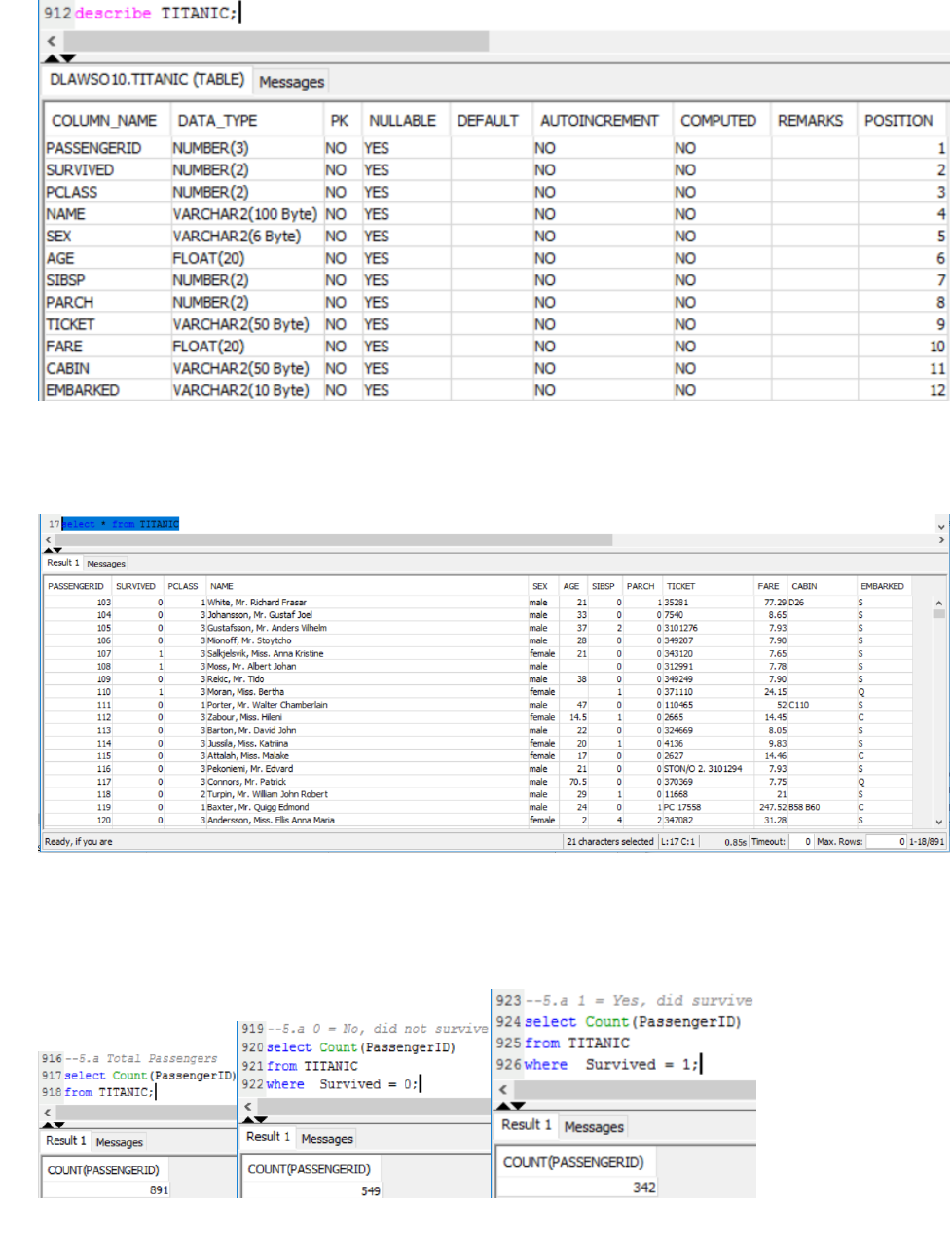This screenshot has width=952, height=1244.
Task: Select the row for Baxter, Mr. Quigg Edmond
Action: (x=477, y=807)
